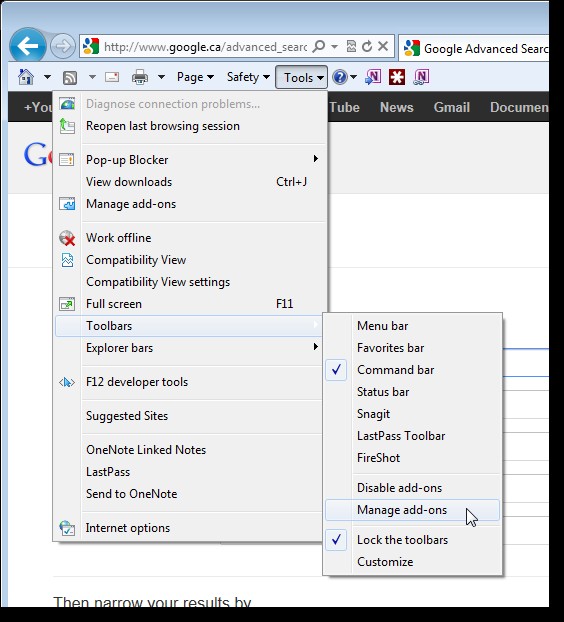This screenshot has width=564, height=622.
Task: Click the blue Back arrow button
Action: pos(28,46)
